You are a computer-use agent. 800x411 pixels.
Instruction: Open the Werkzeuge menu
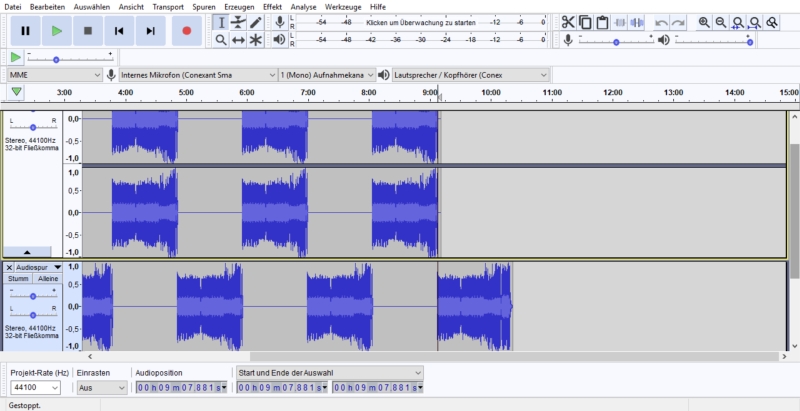pyautogui.click(x=343, y=7)
